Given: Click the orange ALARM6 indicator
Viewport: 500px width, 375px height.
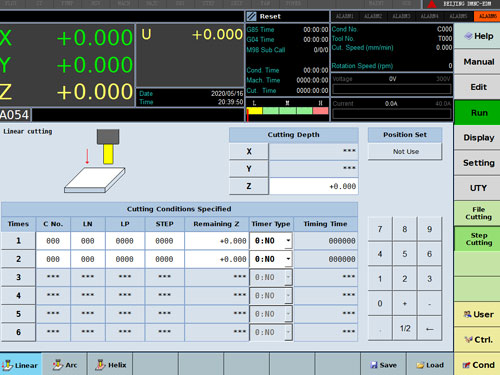Looking at the screenshot, I should coord(487,16).
